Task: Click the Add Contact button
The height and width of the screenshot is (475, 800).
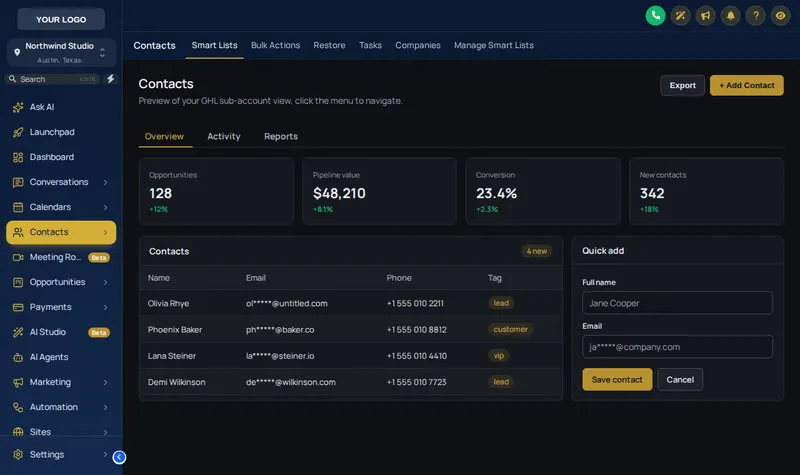Action: (746, 85)
